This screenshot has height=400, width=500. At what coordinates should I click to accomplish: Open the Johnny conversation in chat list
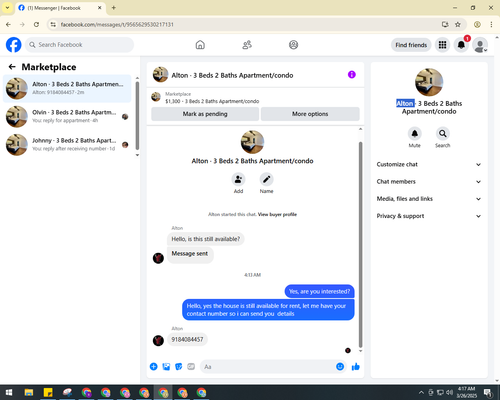[x=67, y=144]
